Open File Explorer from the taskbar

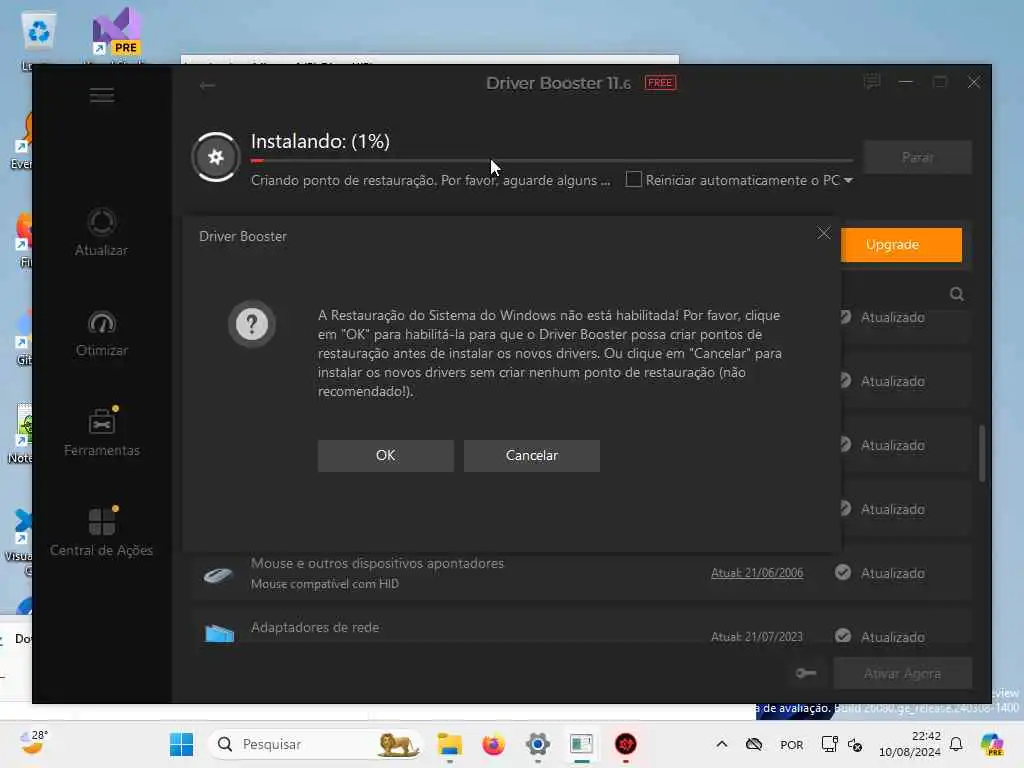pos(449,744)
